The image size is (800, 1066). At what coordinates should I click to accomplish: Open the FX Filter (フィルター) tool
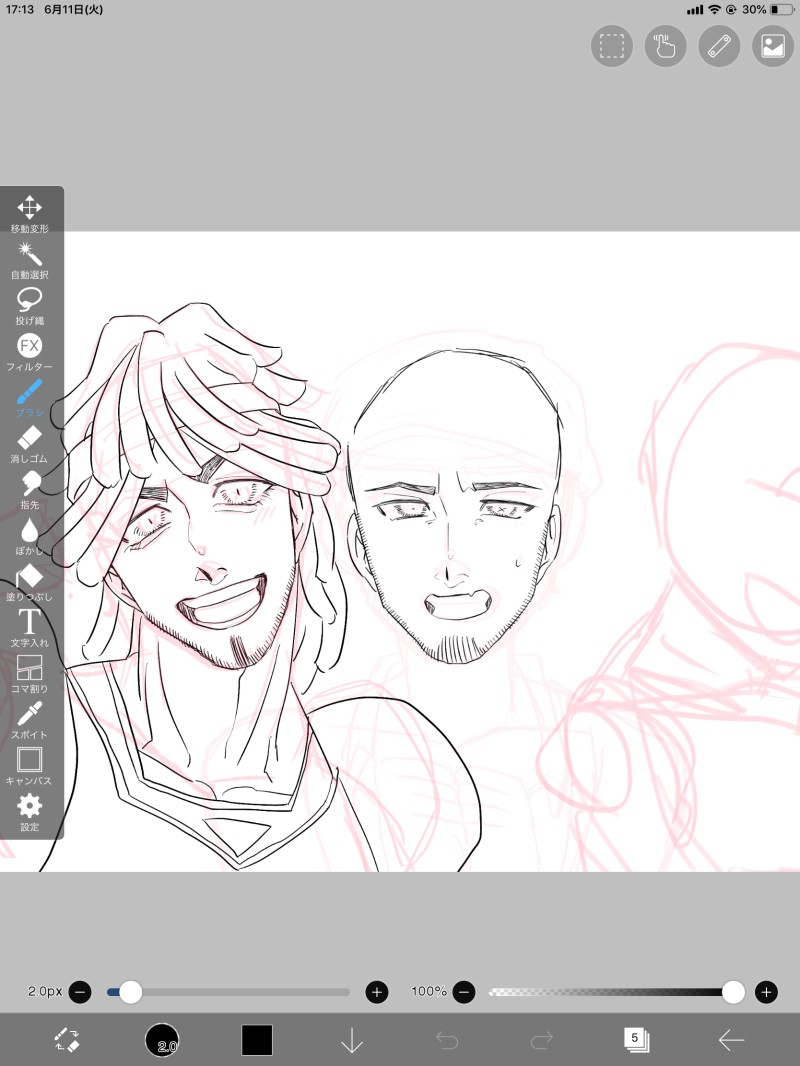(x=29, y=351)
